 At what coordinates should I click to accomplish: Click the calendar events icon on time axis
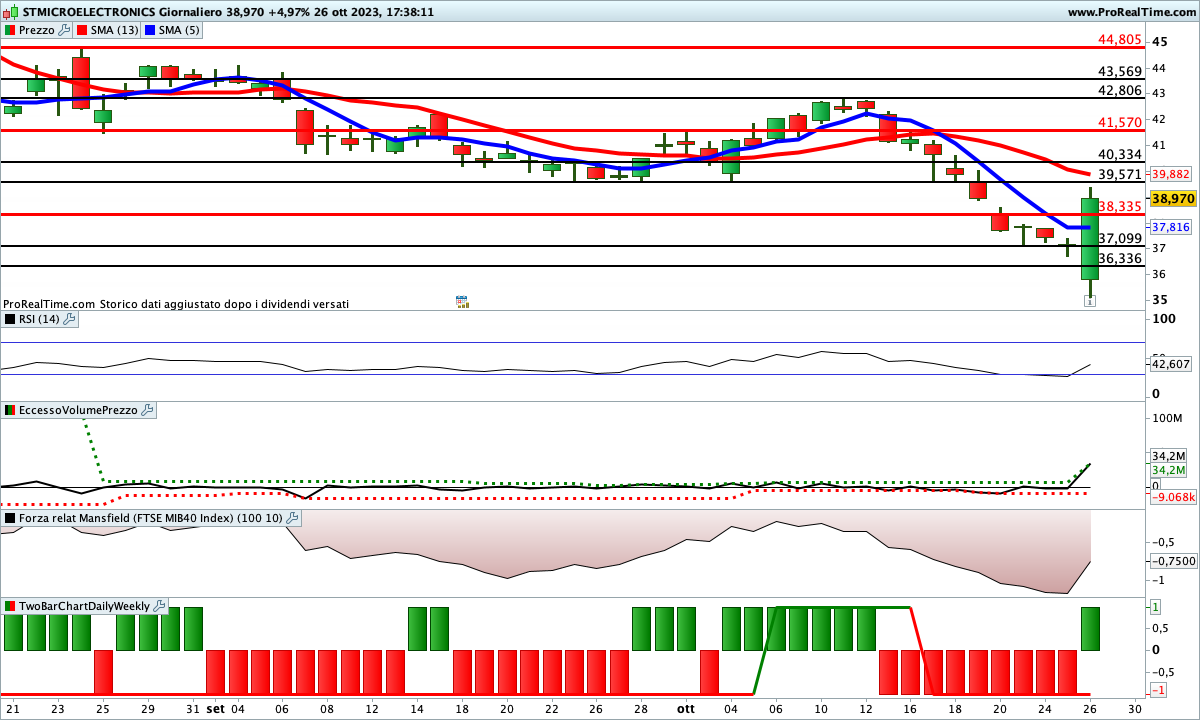coord(462,300)
